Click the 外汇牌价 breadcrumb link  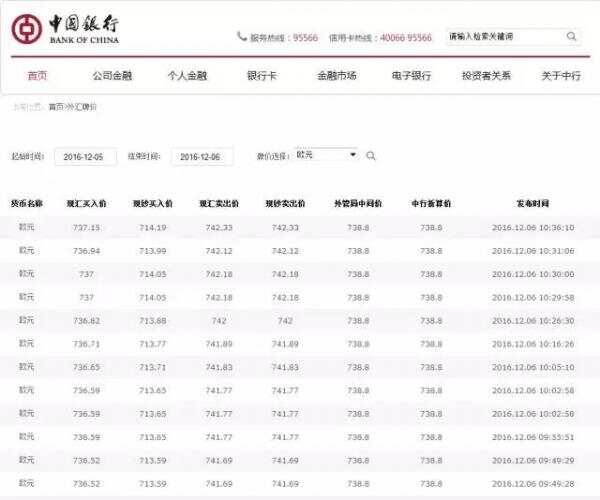pos(82,107)
